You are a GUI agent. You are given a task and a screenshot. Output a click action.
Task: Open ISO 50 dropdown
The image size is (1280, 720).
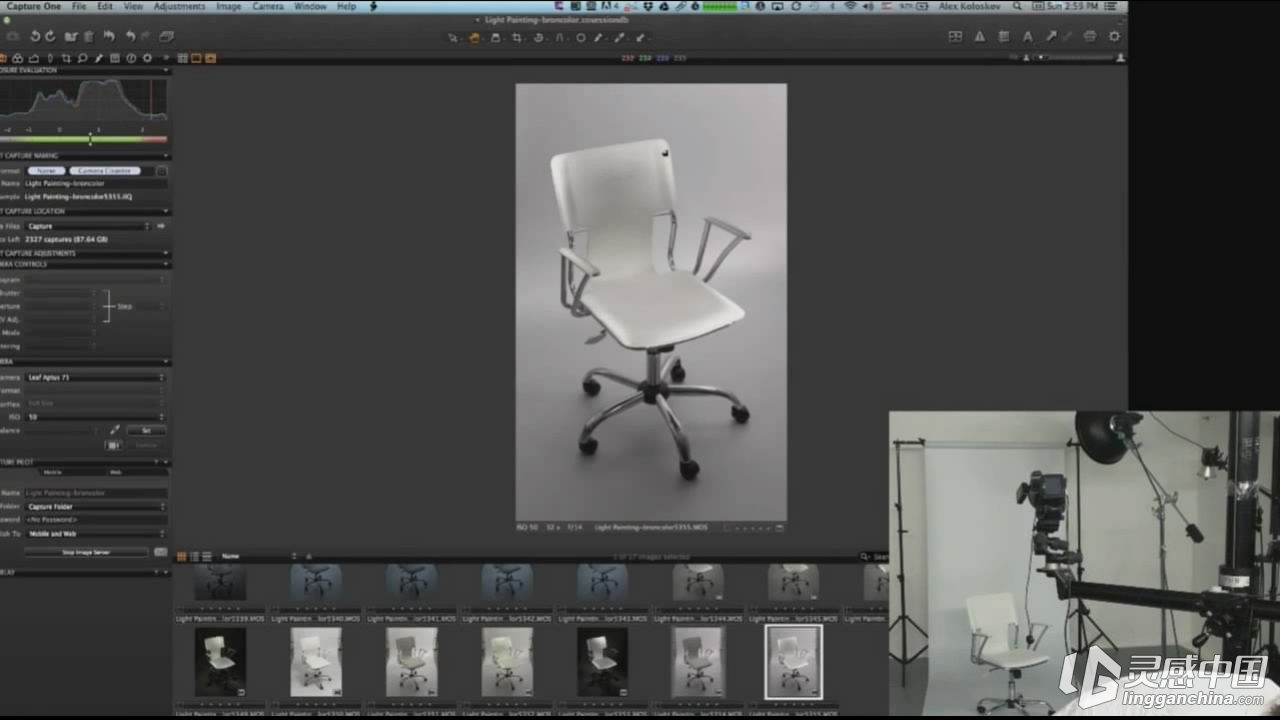click(x=95, y=417)
